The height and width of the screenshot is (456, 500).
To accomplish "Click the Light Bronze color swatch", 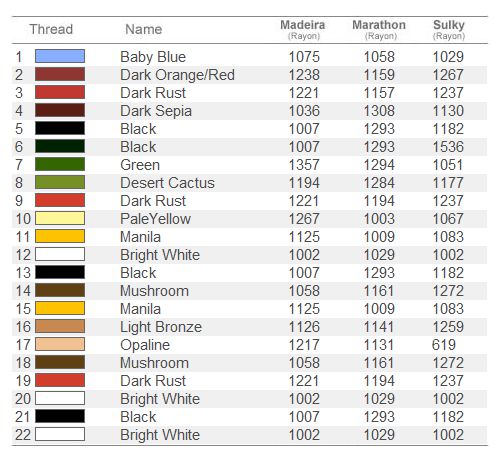I will [x=60, y=326].
